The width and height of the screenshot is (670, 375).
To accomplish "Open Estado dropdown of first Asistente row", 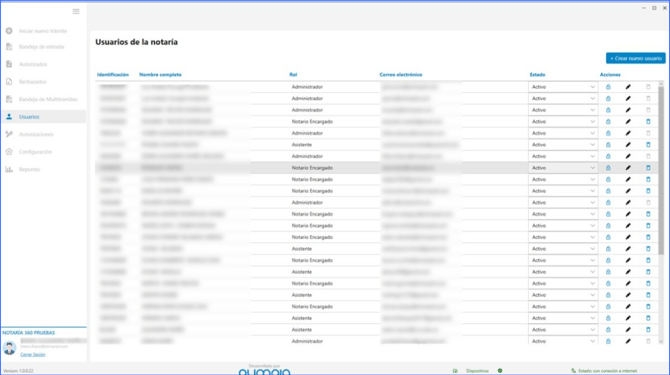I will 563,145.
